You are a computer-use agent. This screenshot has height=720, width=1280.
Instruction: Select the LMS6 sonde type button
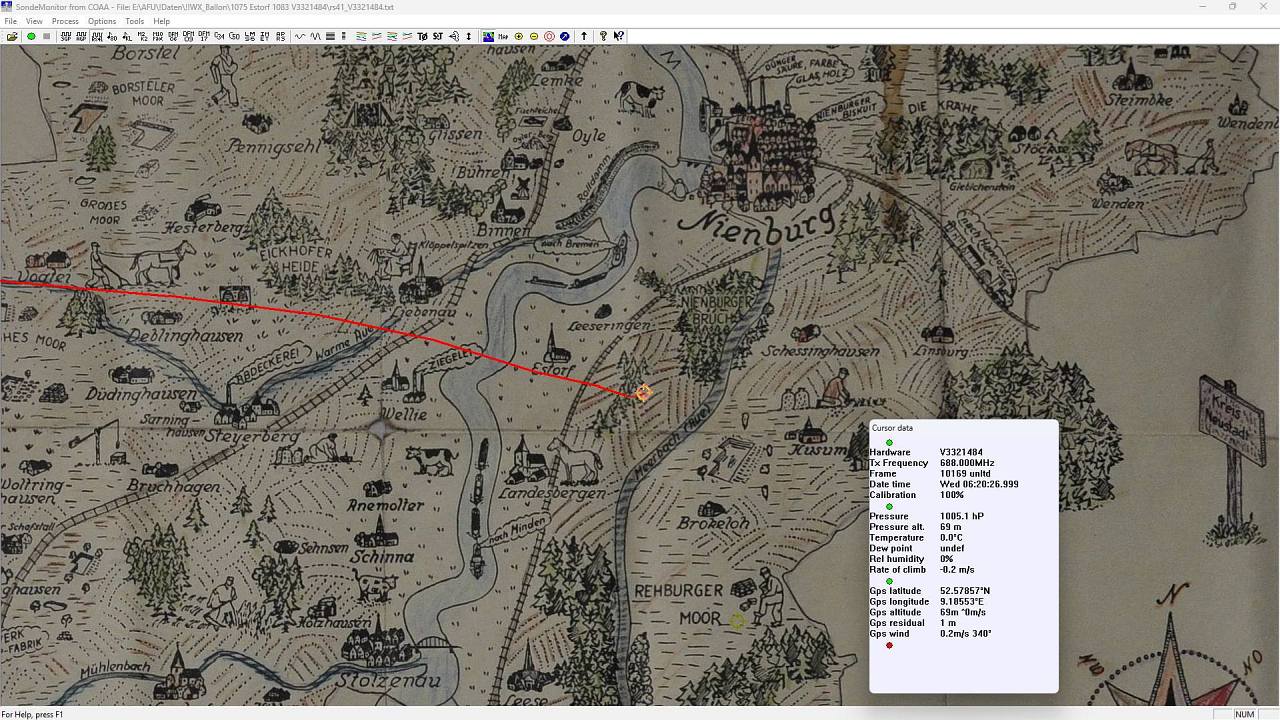250,36
